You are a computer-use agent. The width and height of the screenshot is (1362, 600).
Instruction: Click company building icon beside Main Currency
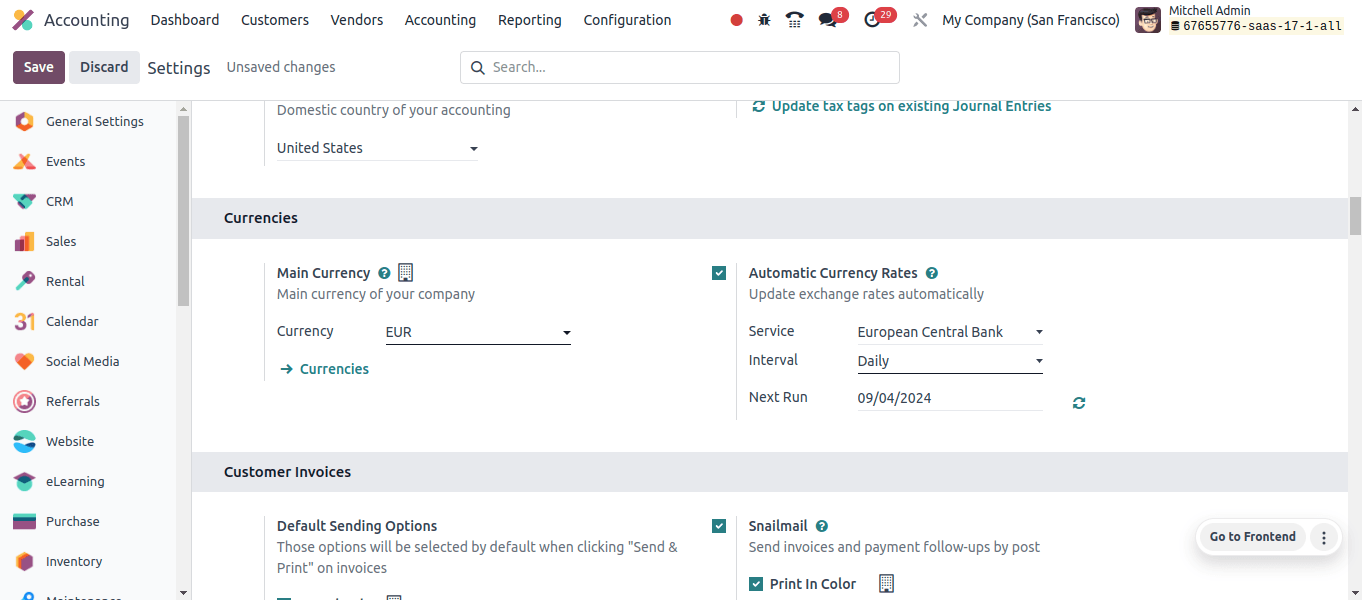(x=406, y=272)
